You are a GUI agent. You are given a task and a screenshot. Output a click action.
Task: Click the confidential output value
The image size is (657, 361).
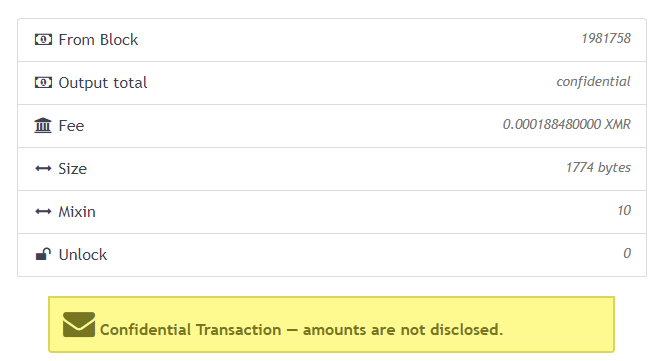(593, 81)
